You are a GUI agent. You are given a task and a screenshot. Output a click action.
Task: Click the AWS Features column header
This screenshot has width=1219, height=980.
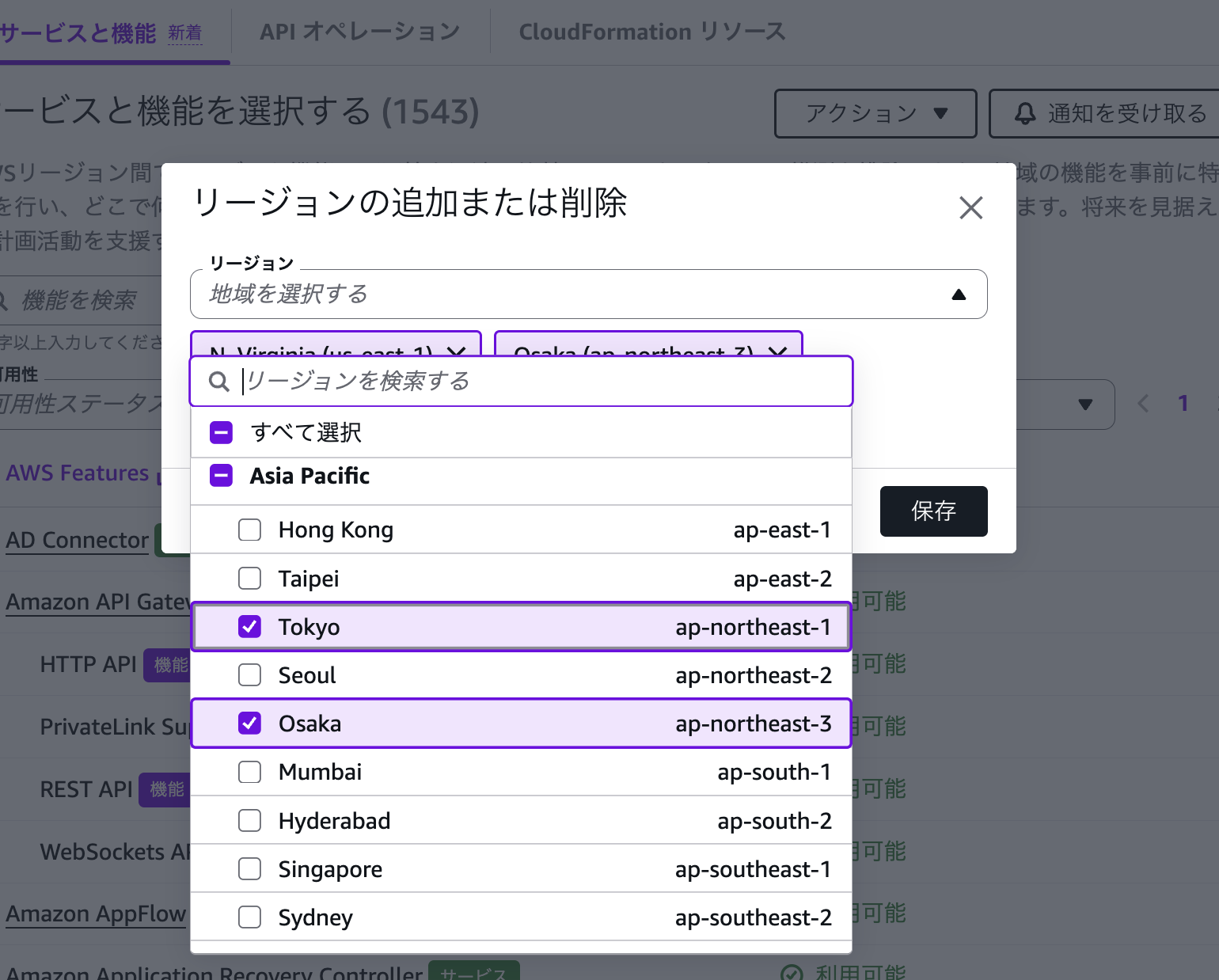78,473
